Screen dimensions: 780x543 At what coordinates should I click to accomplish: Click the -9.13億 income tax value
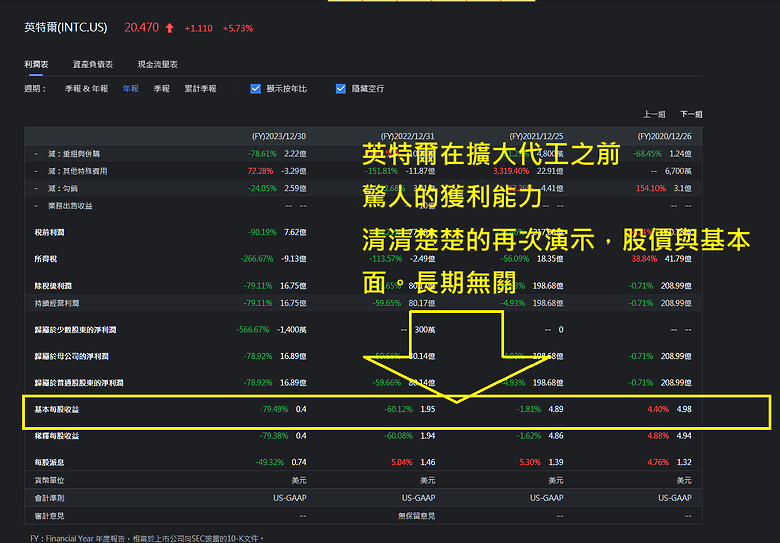click(294, 259)
